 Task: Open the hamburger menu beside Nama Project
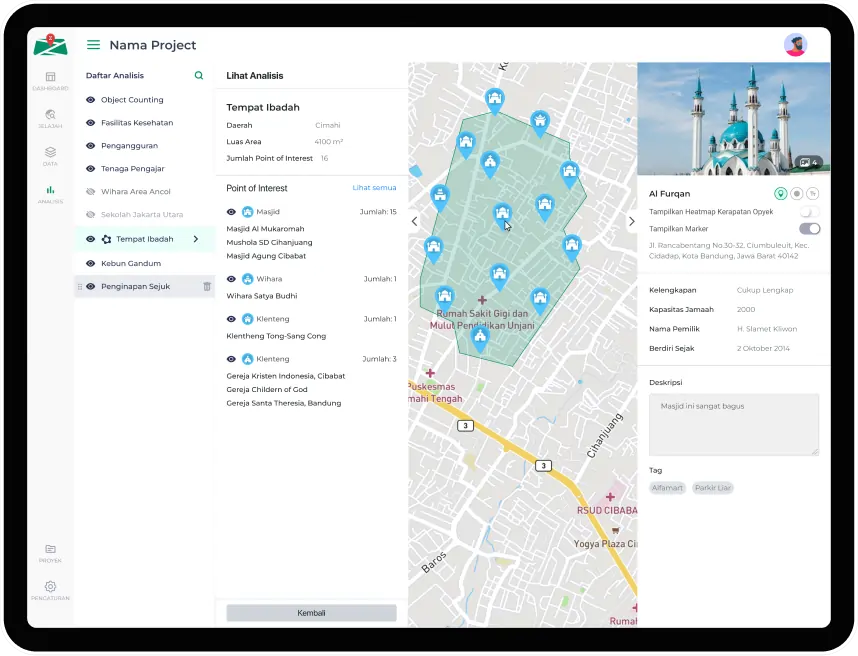(94, 45)
